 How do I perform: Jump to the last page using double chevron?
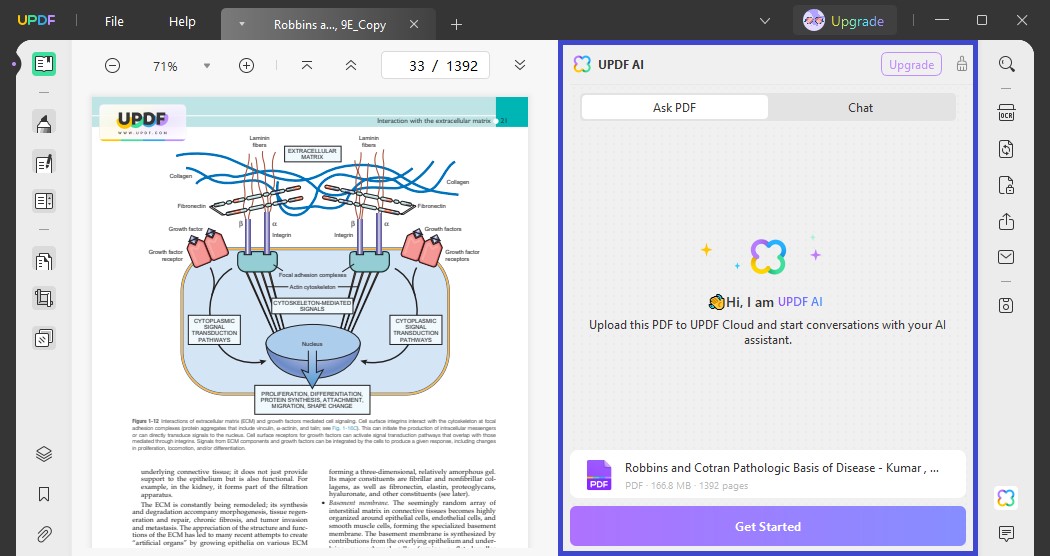(520, 66)
